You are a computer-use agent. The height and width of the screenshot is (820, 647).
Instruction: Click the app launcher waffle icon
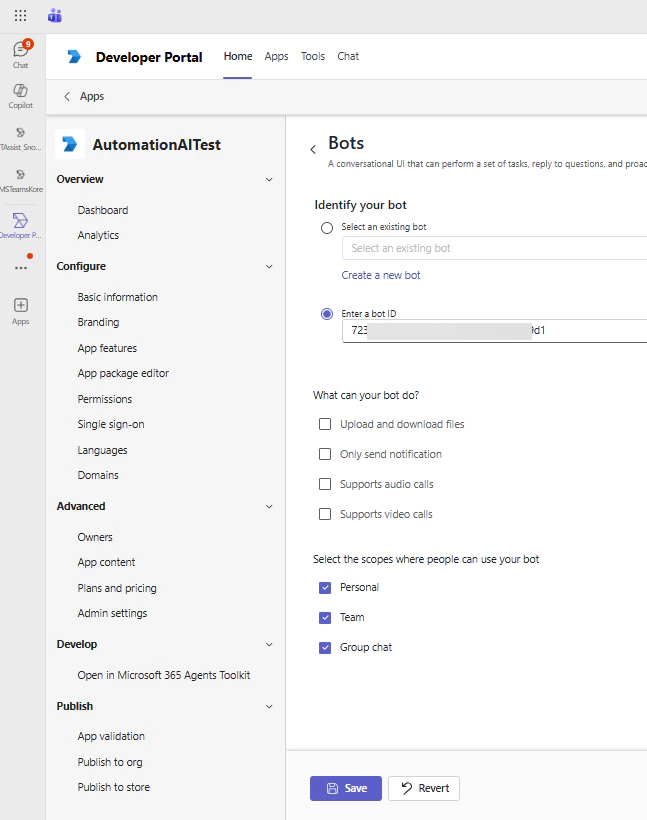tap(20, 16)
